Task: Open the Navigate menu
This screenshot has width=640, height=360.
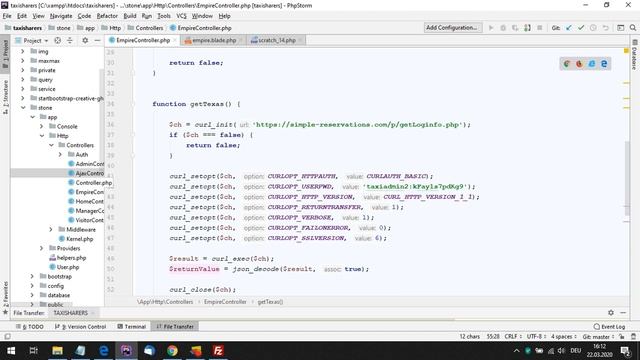Action: [61, 16]
